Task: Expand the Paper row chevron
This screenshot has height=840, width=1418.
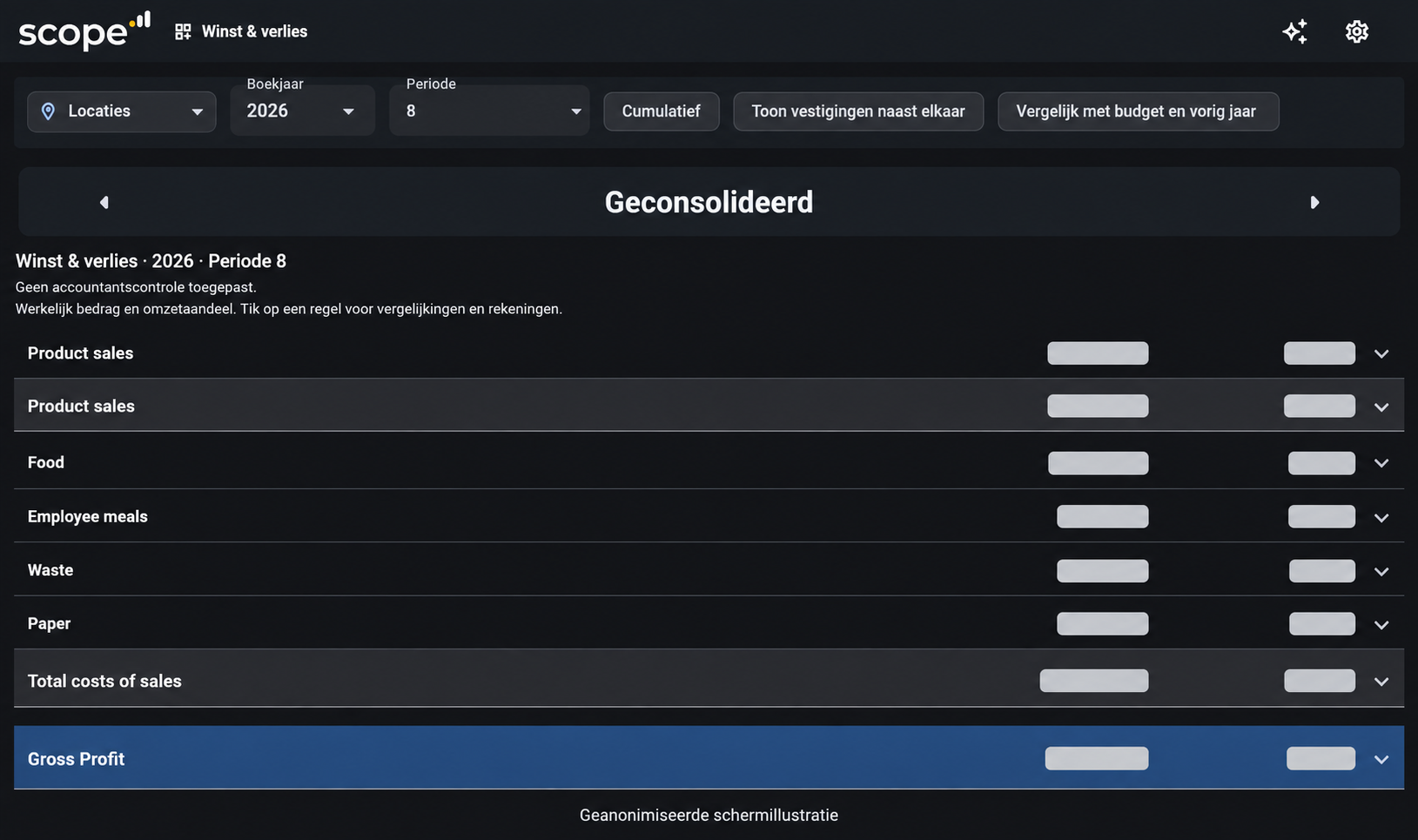Action: [x=1381, y=624]
